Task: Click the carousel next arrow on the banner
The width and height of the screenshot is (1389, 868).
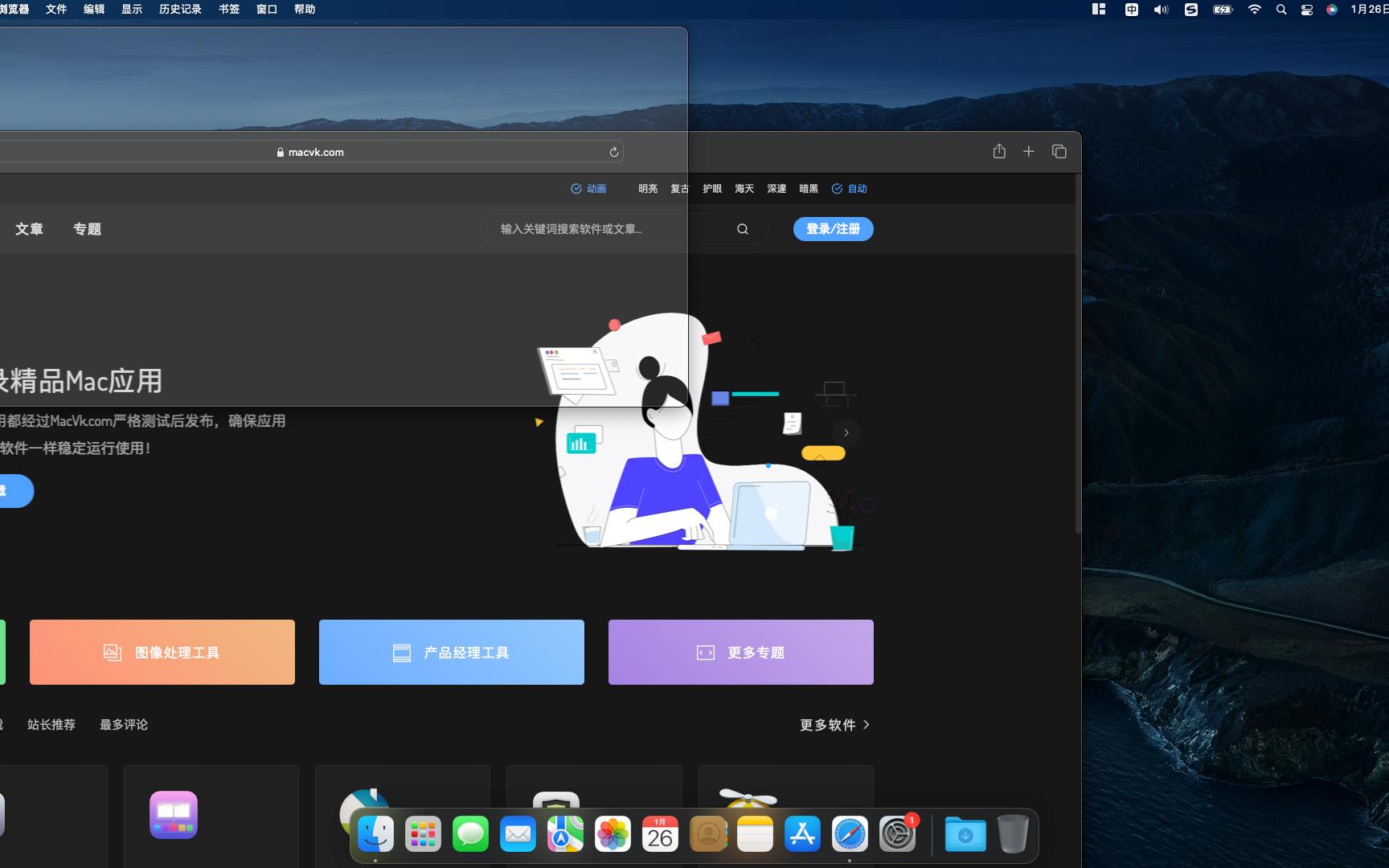Action: (846, 432)
